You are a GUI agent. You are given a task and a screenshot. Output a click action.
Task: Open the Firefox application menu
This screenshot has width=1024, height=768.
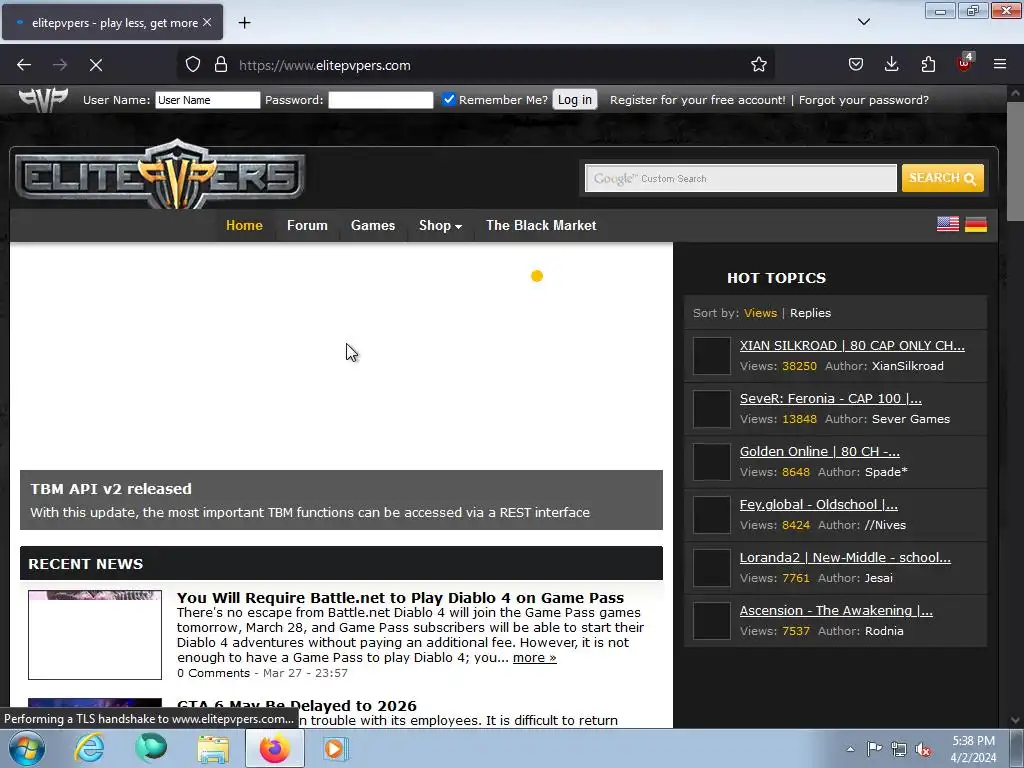point(1000,65)
